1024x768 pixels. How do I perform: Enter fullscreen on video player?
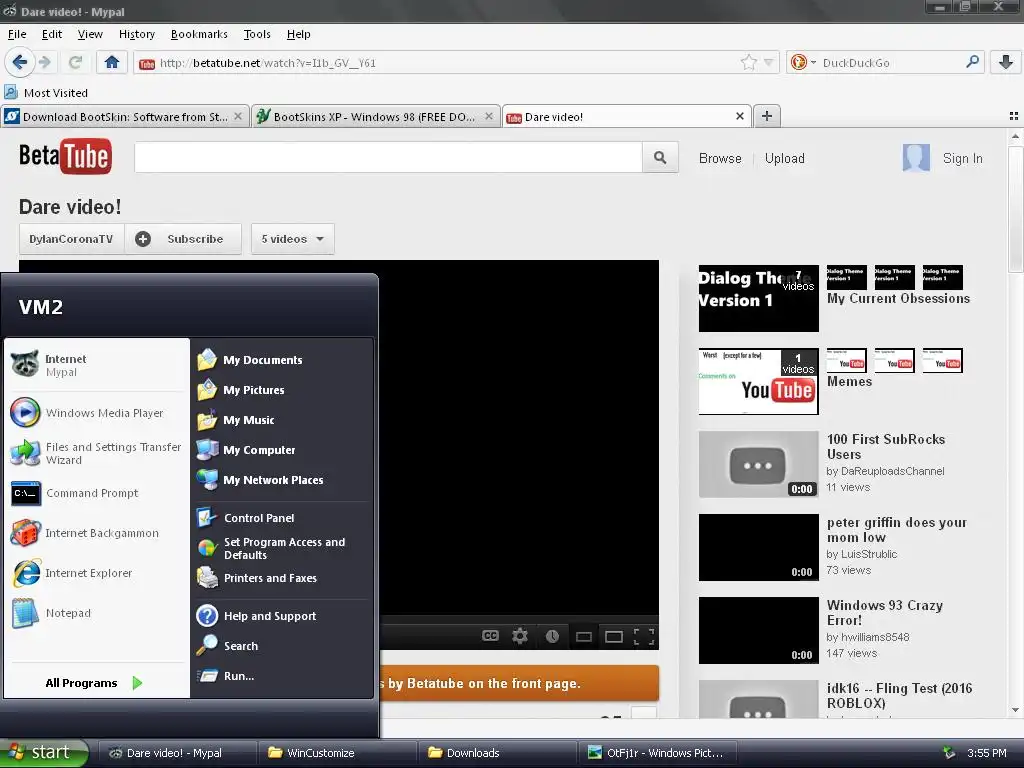pos(644,637)
